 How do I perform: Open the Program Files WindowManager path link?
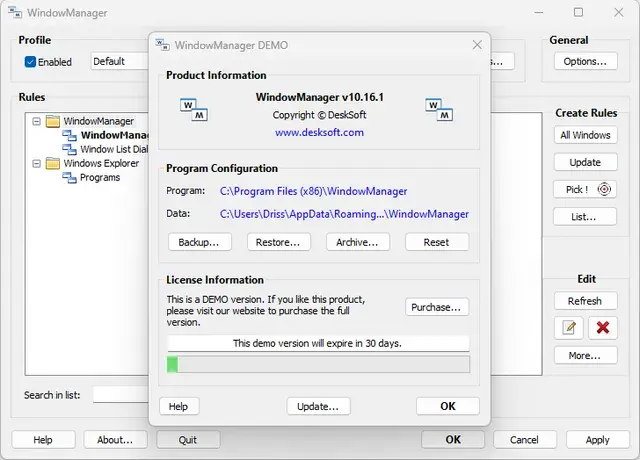point(313,191)
